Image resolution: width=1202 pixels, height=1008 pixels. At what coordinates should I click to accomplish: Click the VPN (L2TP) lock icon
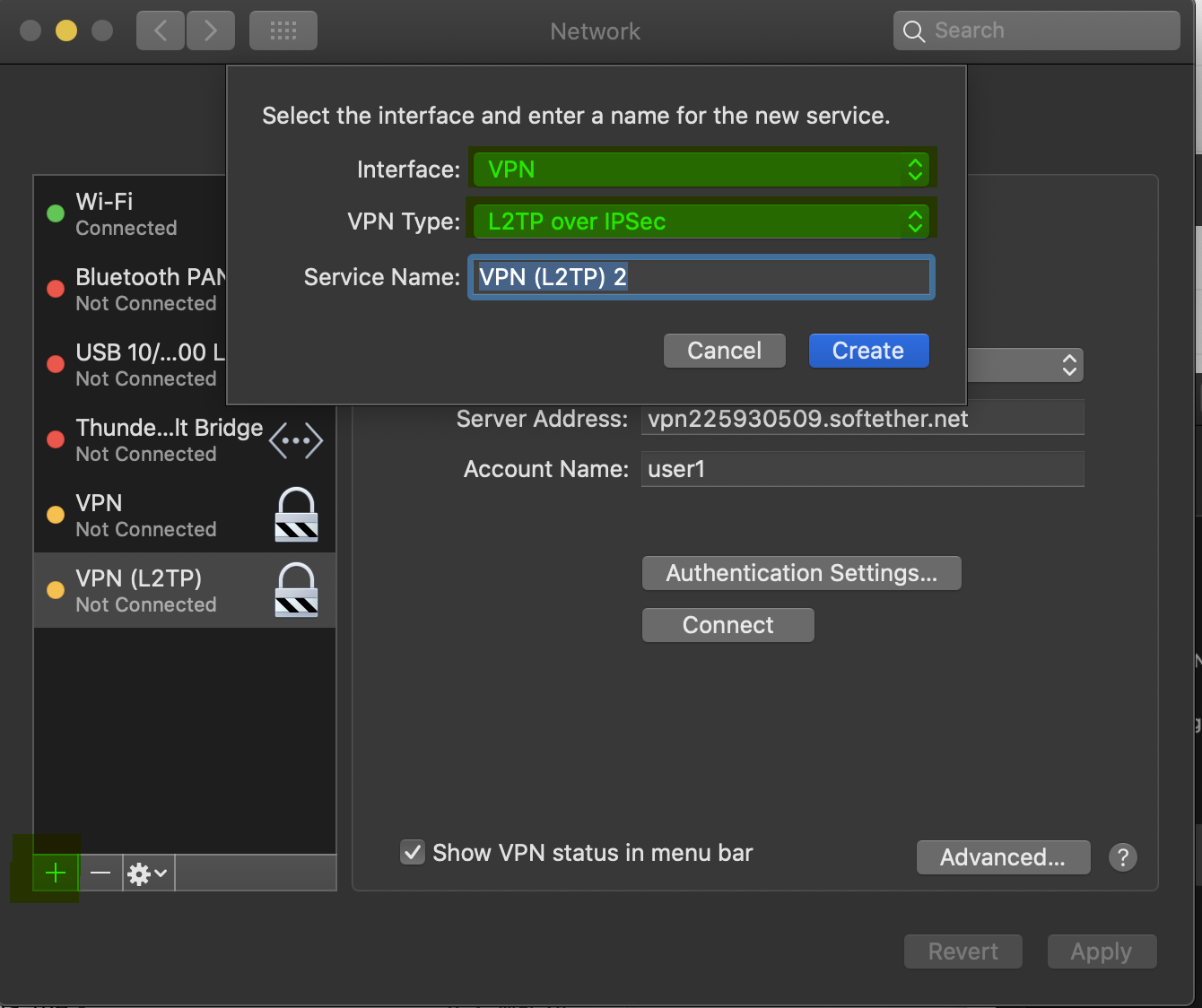296,590
